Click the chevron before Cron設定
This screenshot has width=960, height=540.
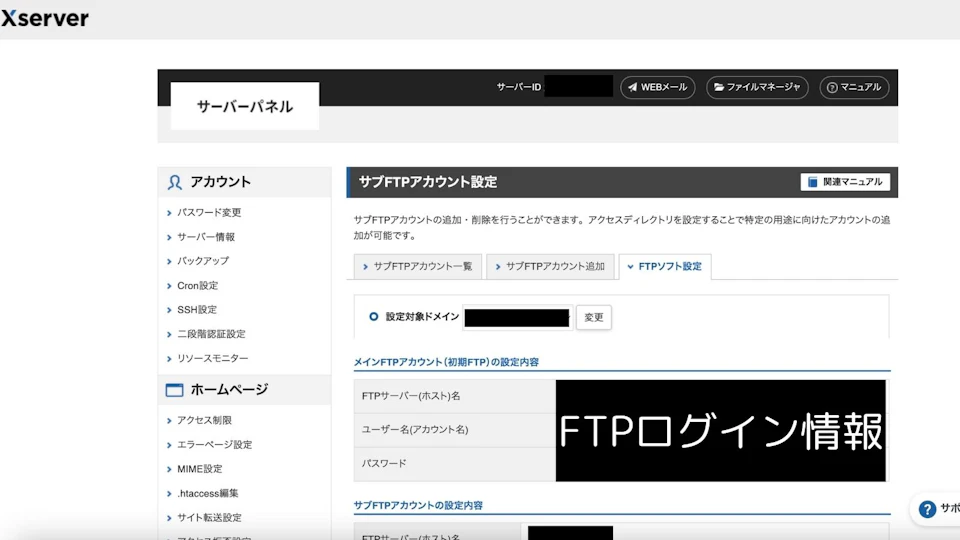tap(169, 286)
